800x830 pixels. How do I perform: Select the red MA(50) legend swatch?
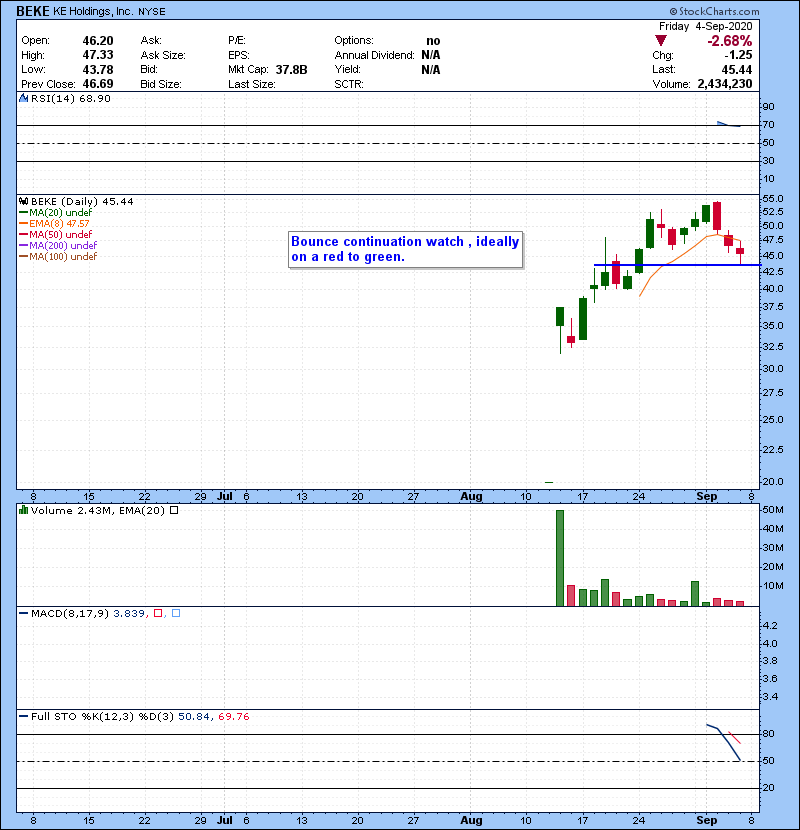coord(23,234)
